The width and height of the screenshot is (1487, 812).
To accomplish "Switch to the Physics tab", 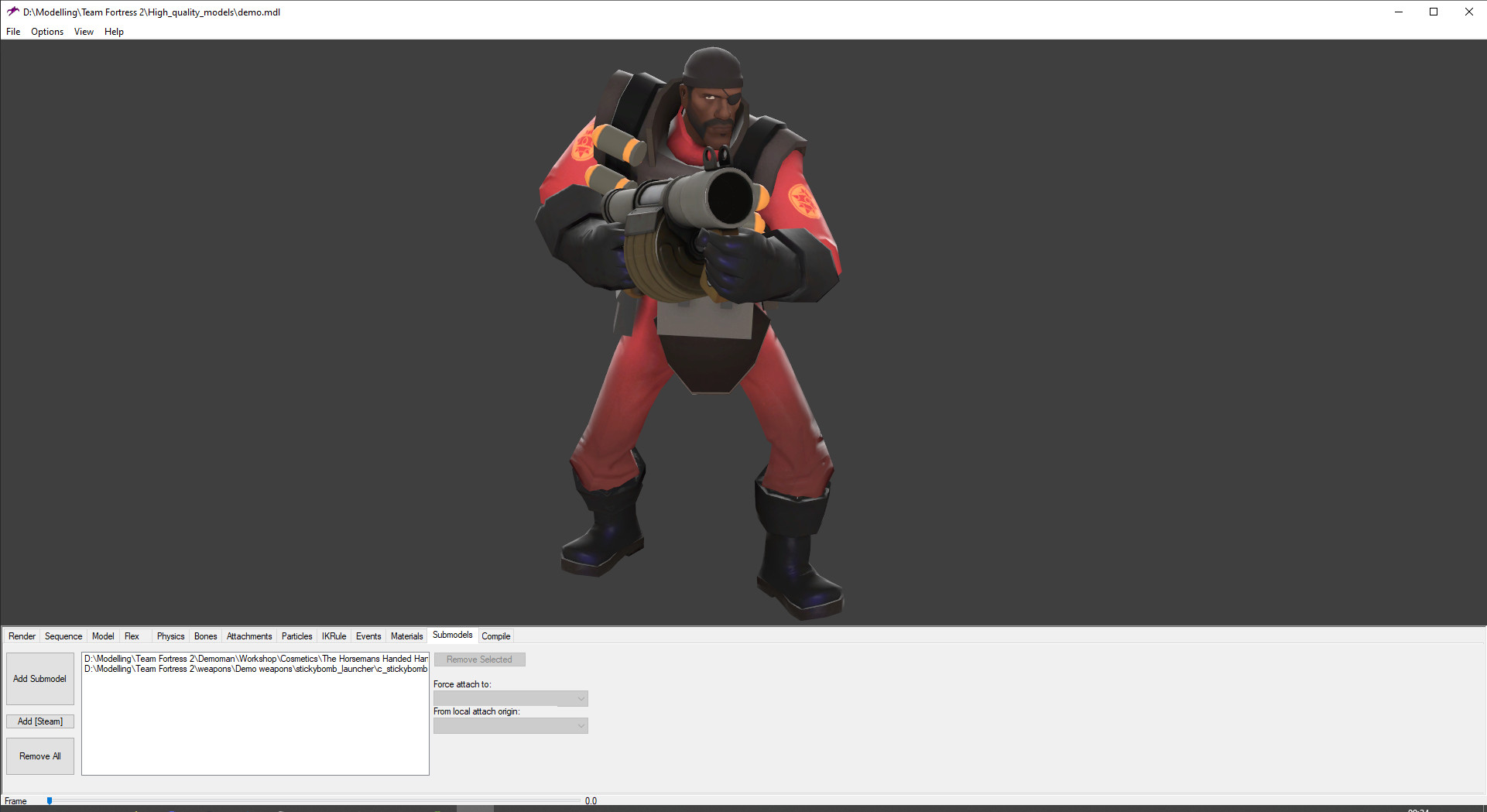I will [x=170, y=636].
